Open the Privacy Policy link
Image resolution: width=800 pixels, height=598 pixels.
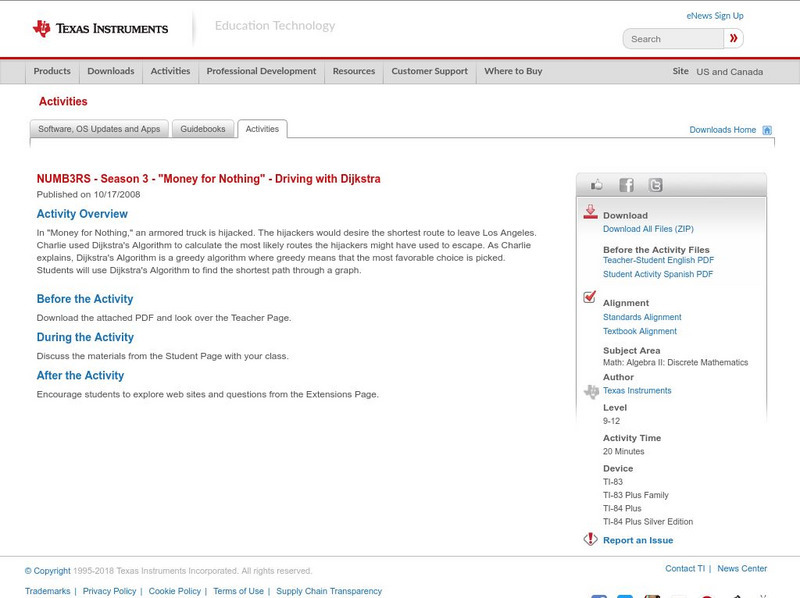click(x=109, y=591)
